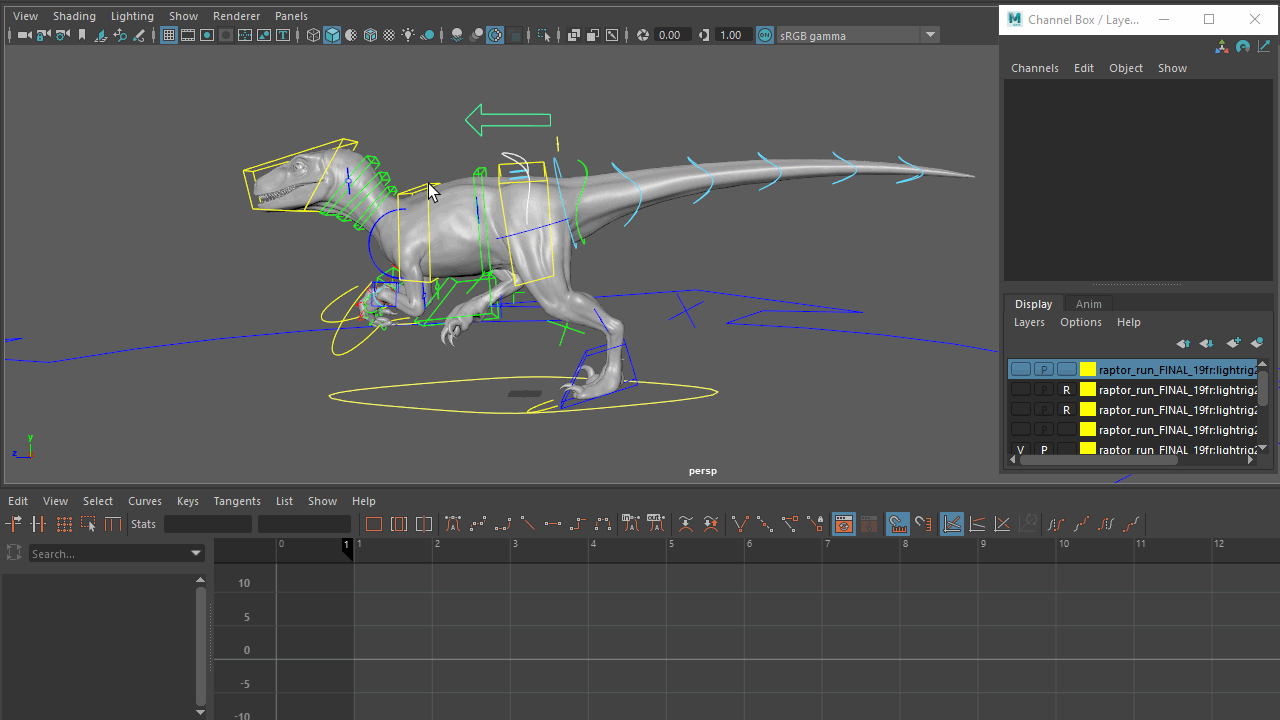
Task: Expand the Graph Editor search options arrow
Action: tap(196, 553)
